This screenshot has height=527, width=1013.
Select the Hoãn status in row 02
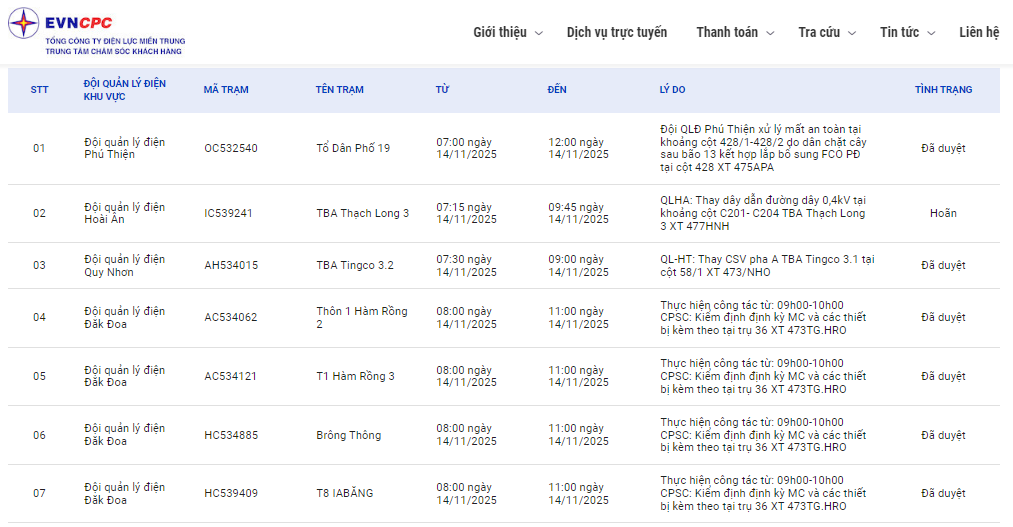pyautogui.click(x=943, y=213)
